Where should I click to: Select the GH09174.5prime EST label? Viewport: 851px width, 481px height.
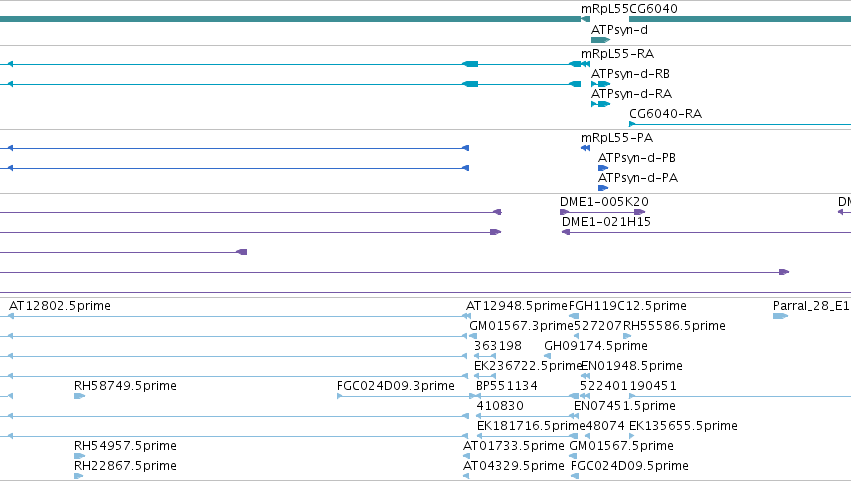(x=596, y=346)
